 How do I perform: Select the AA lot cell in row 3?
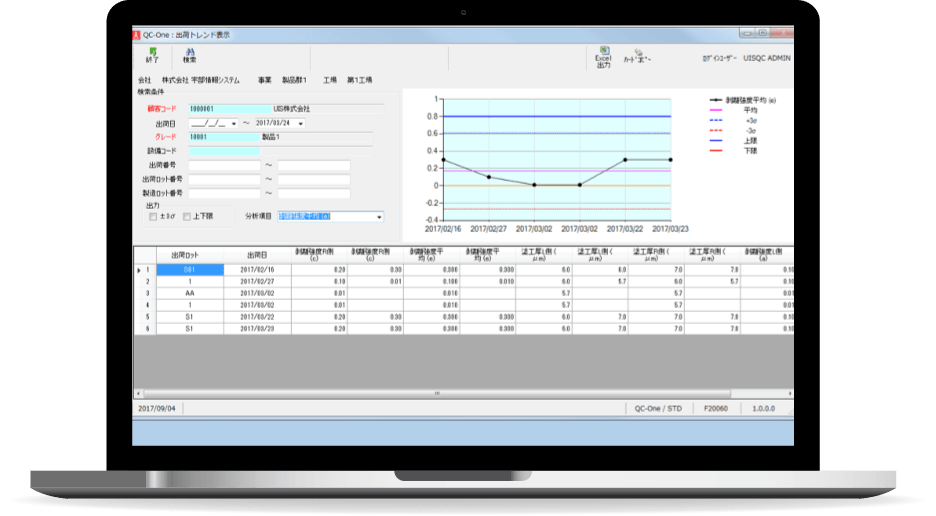point(188,293)
